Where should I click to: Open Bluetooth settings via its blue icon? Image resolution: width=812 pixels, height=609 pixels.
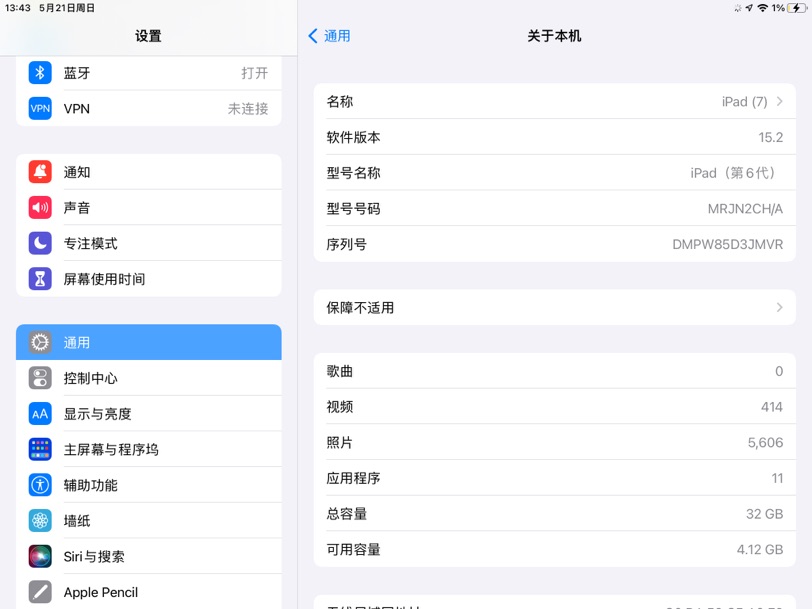click(x=40, y=72)
